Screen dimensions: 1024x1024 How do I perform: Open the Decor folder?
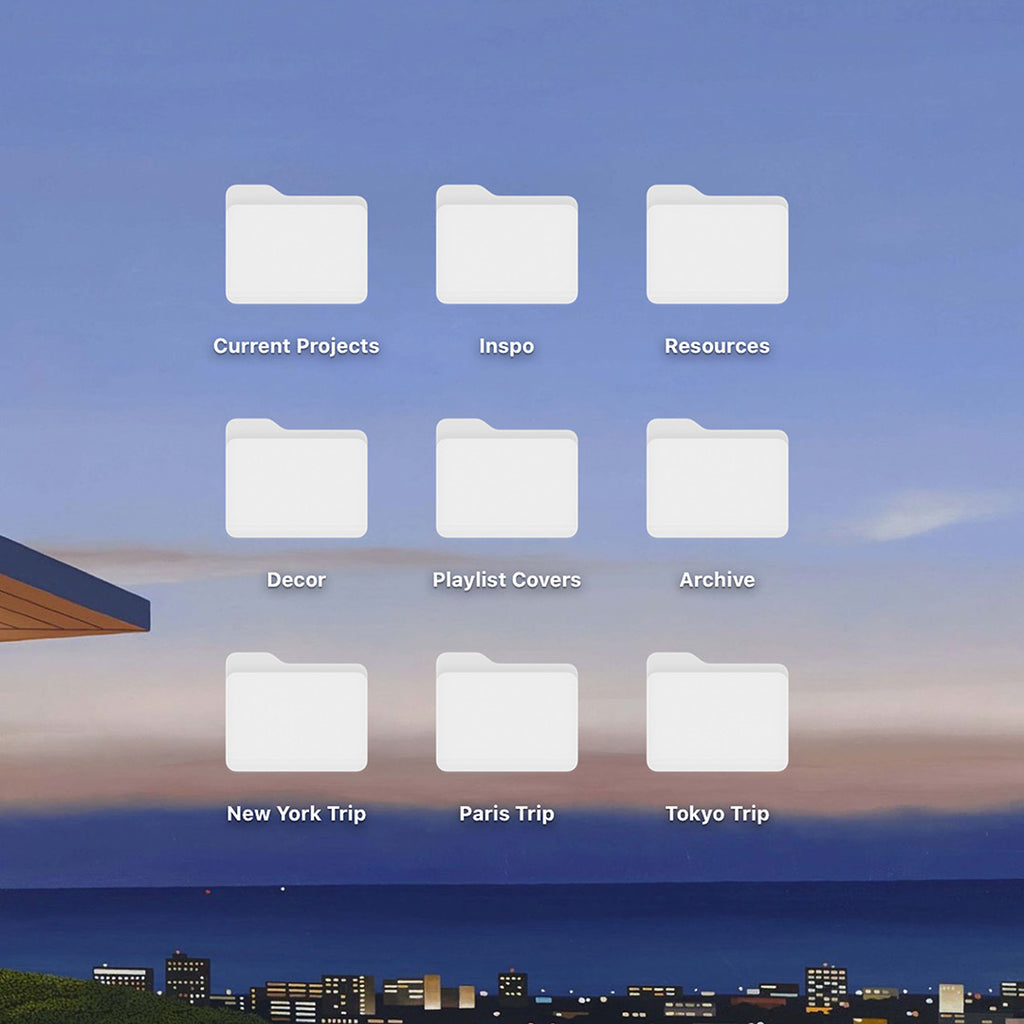(296, 482)
